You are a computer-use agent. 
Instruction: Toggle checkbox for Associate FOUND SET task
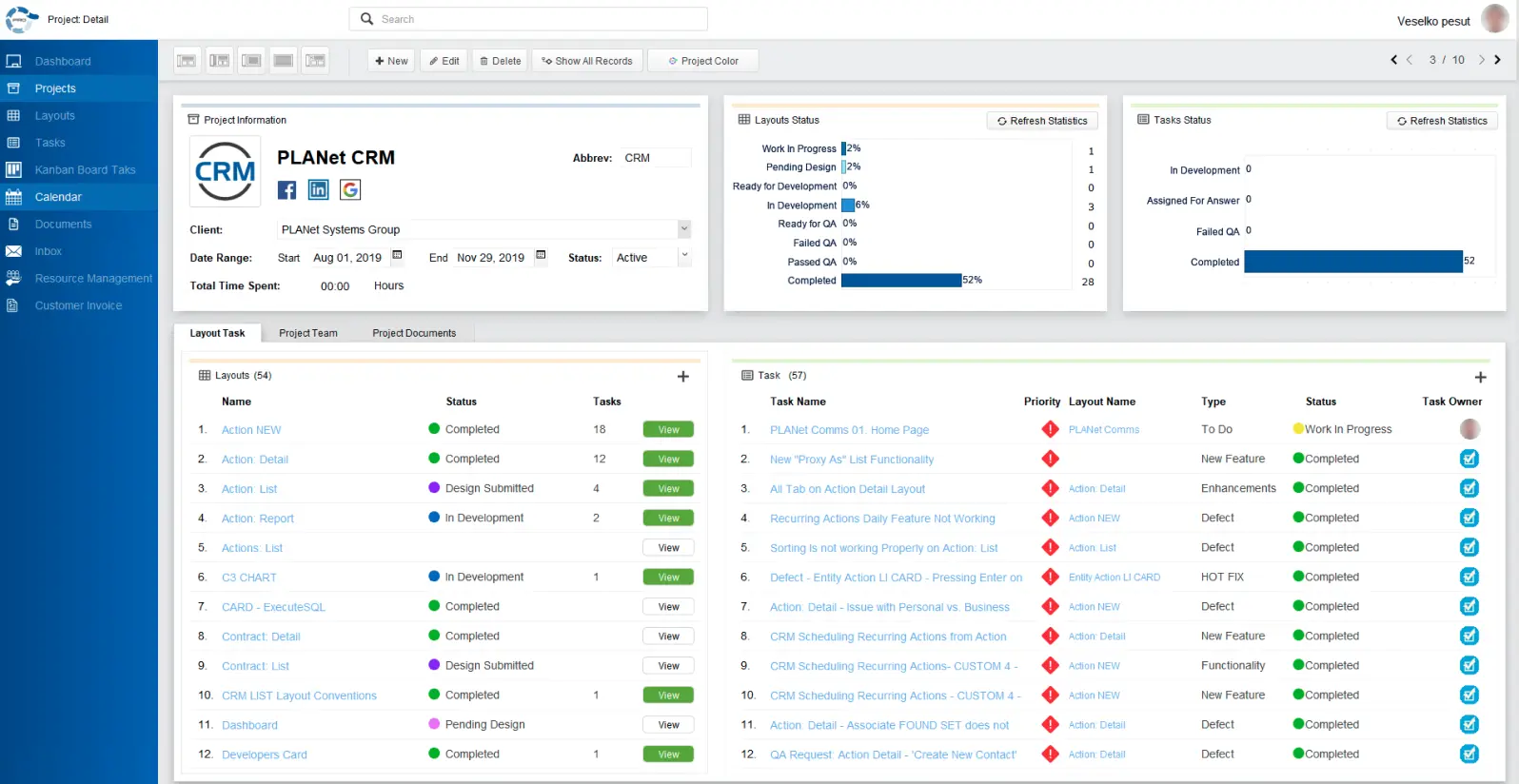(x=1470, y=724)
